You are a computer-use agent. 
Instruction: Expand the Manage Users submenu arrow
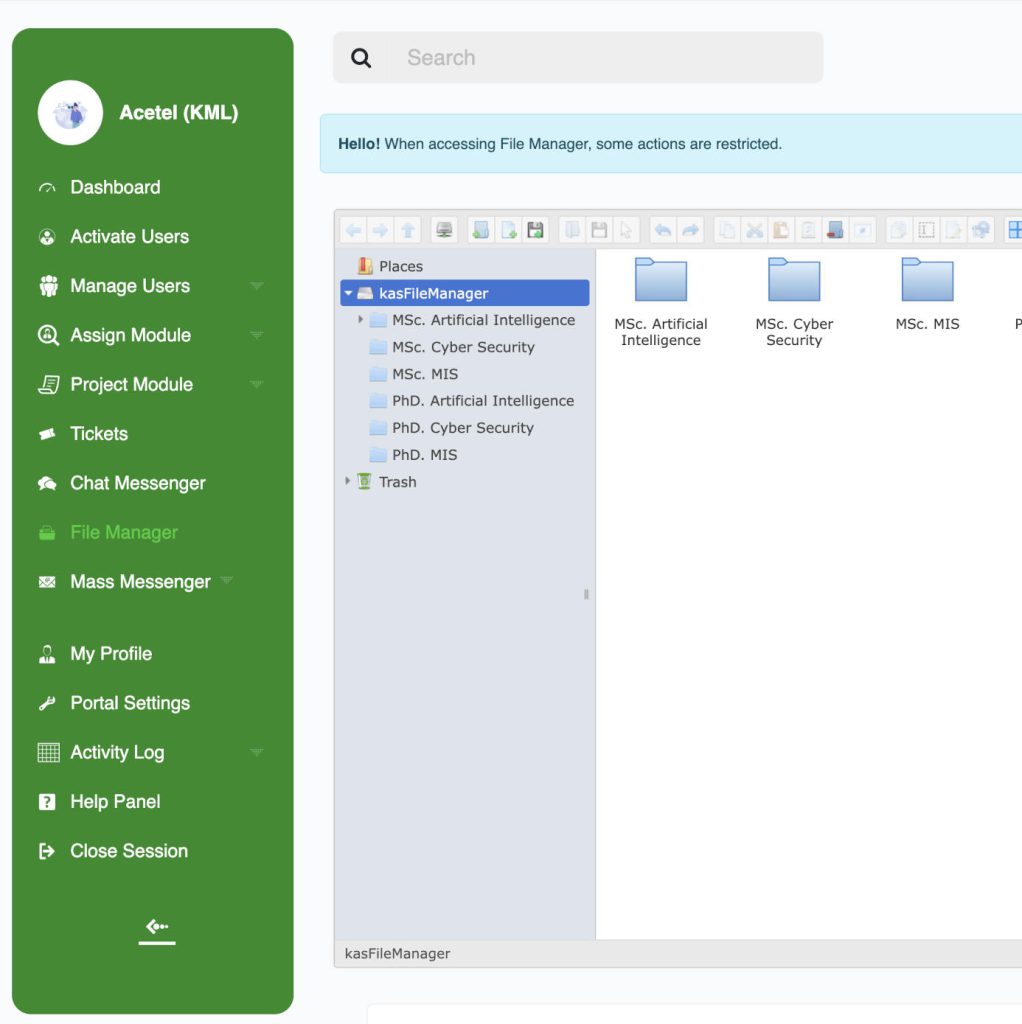pyautogui.click(x=257, y=286)
